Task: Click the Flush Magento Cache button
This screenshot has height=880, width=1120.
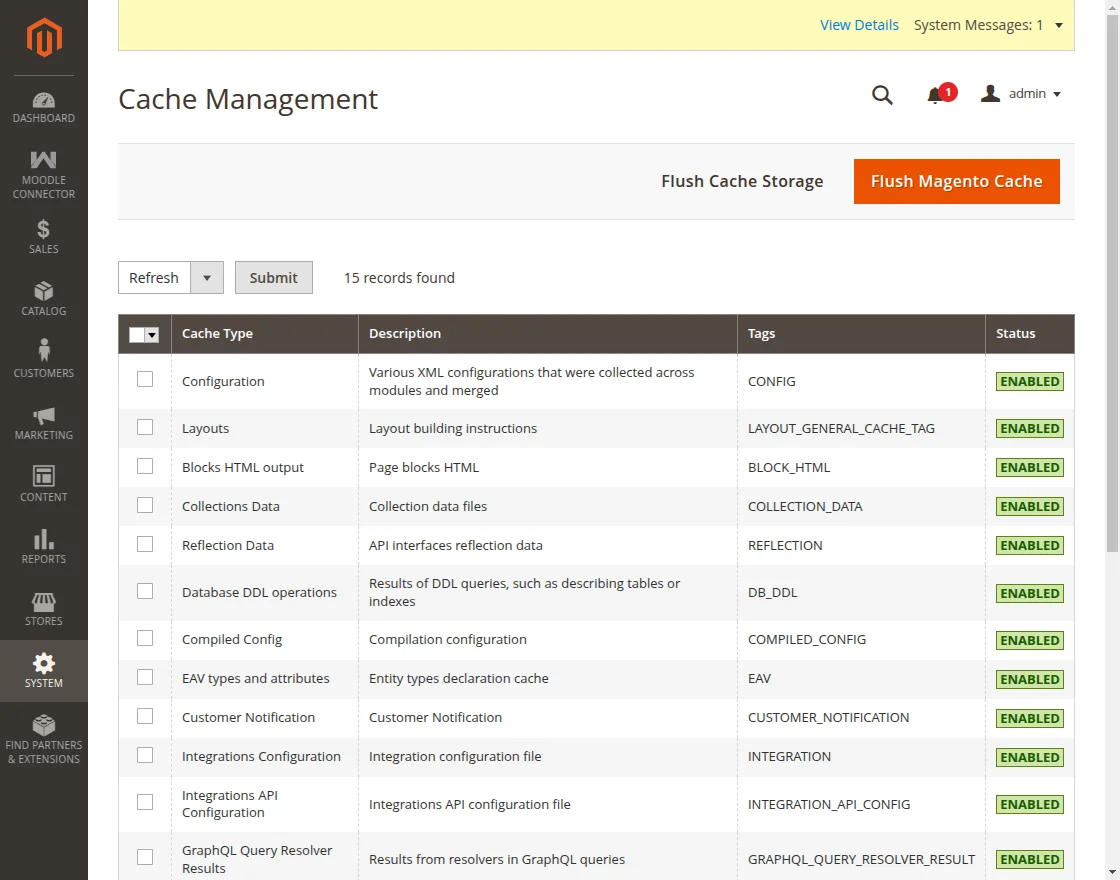Action: point(956,181)
